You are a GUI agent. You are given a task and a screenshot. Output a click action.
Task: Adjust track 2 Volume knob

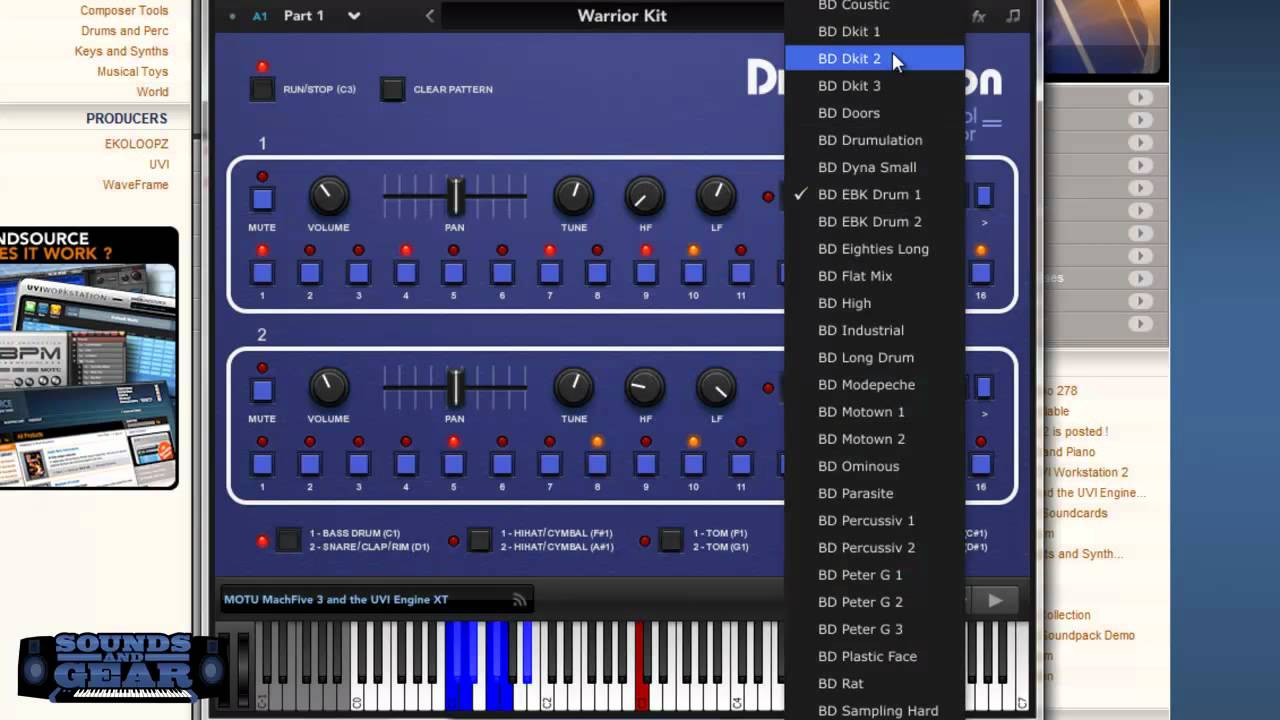pyautogui.click(x=328, y=387)
